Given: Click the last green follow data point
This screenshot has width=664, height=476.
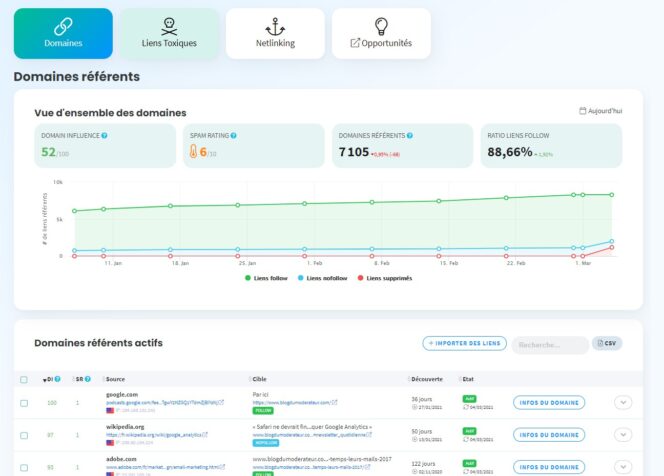Looking at the screenshot, I should tap(611, 195).
